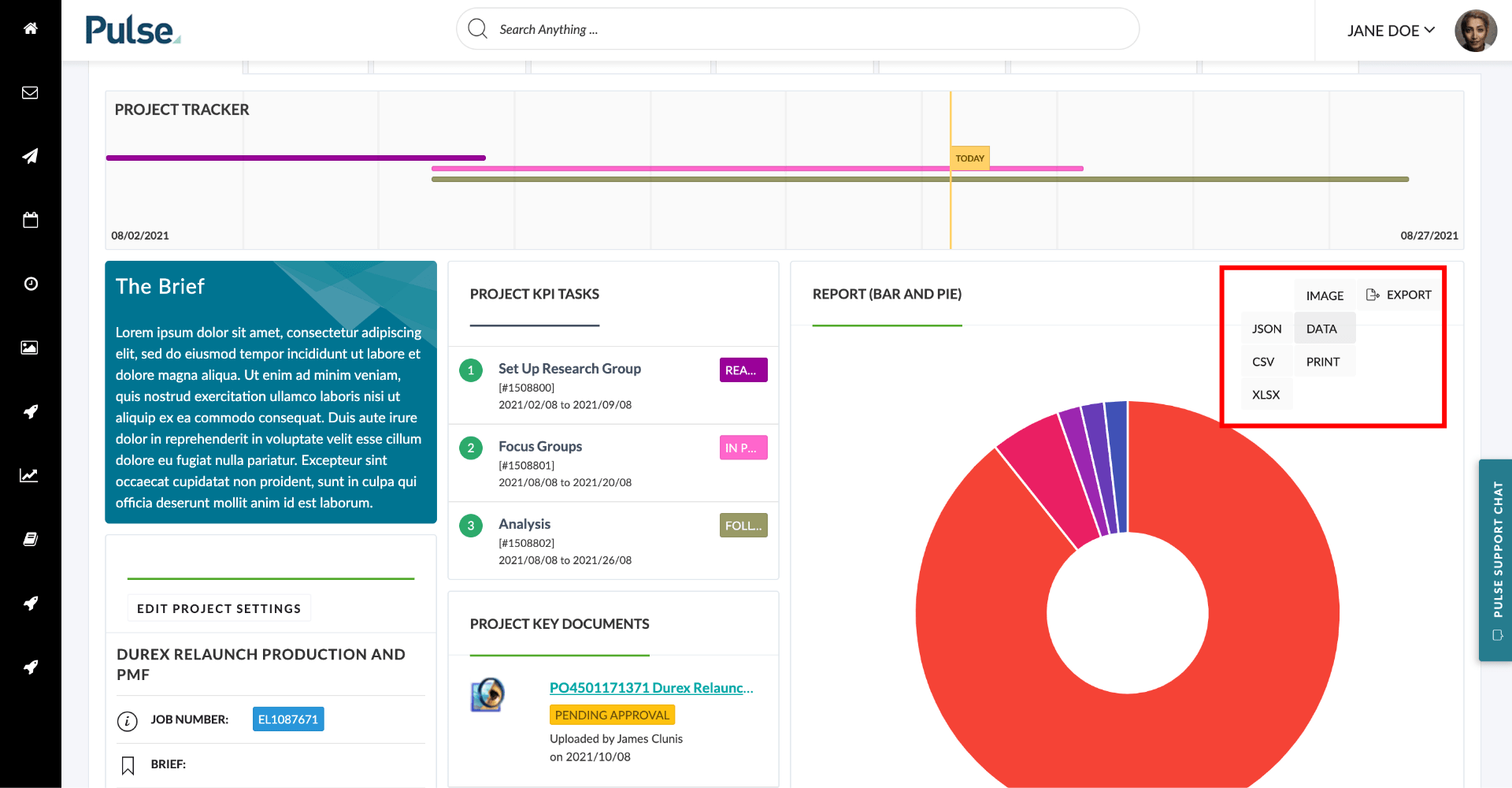Open the Home icon in sidebar
The image size is (1512, 788).
(x=30, y=28)
